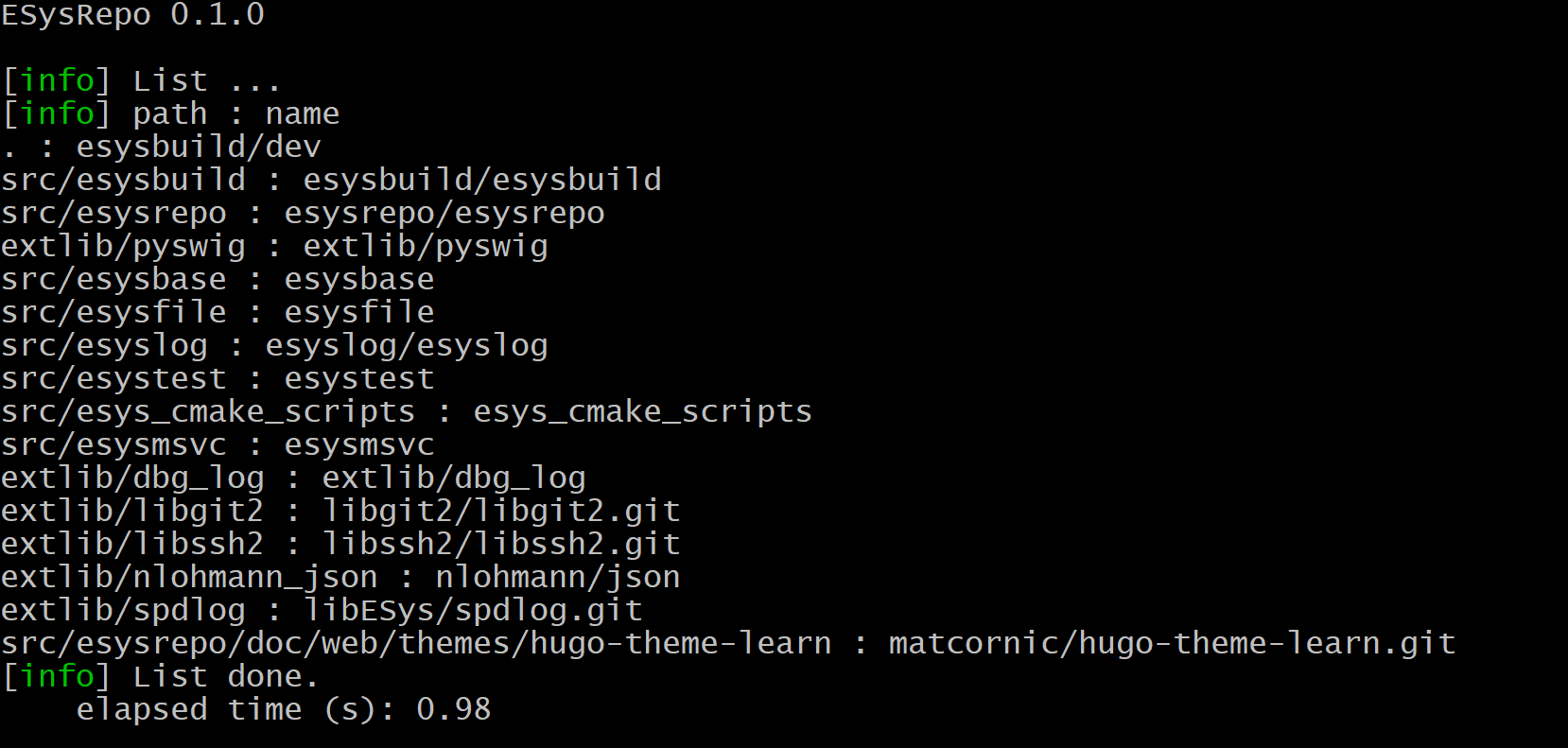Click the ESysRepo 0.1.0 version header
1568x748 pixels.
click(132, 15)
